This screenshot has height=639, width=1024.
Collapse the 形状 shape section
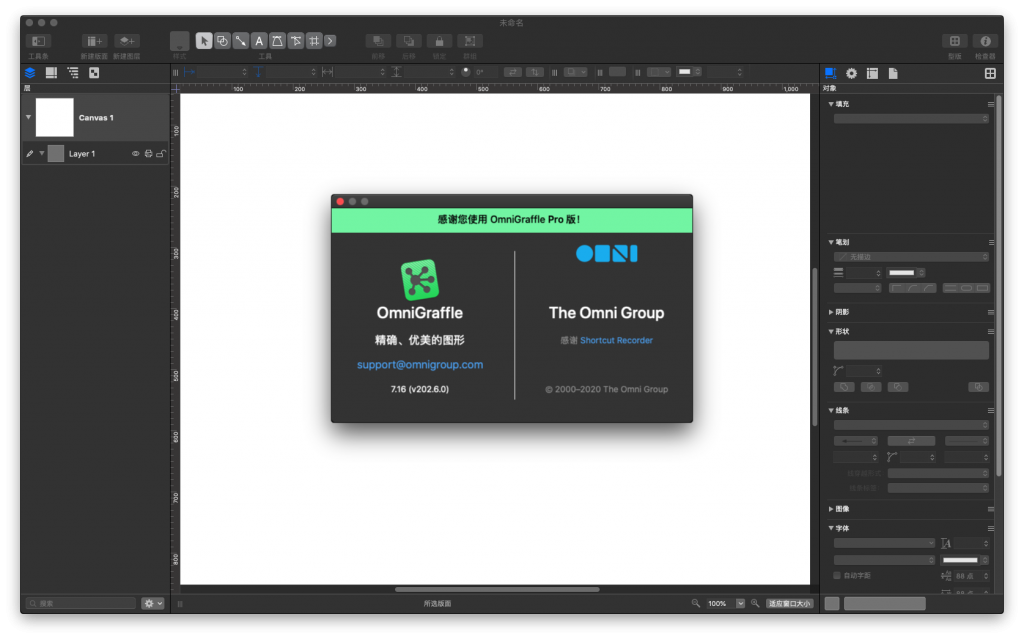coord(831,332)
